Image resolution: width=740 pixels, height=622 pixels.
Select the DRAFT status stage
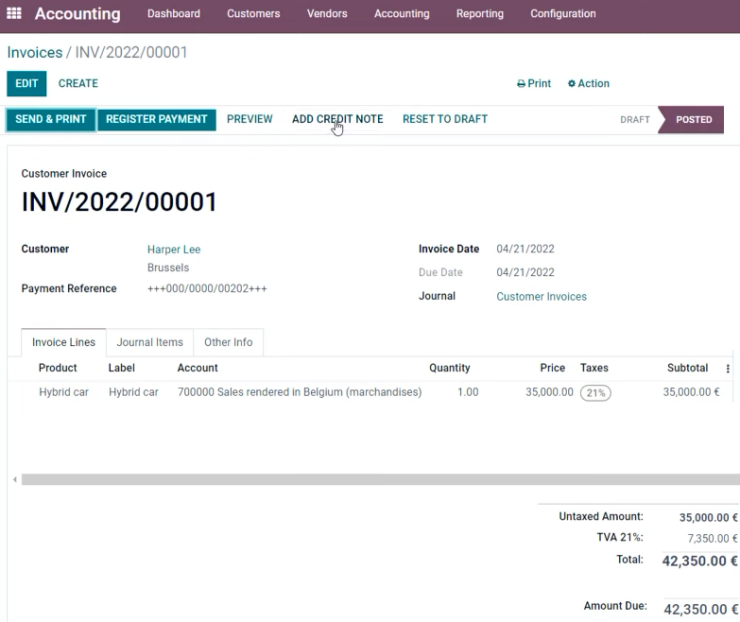click(635, 120)
